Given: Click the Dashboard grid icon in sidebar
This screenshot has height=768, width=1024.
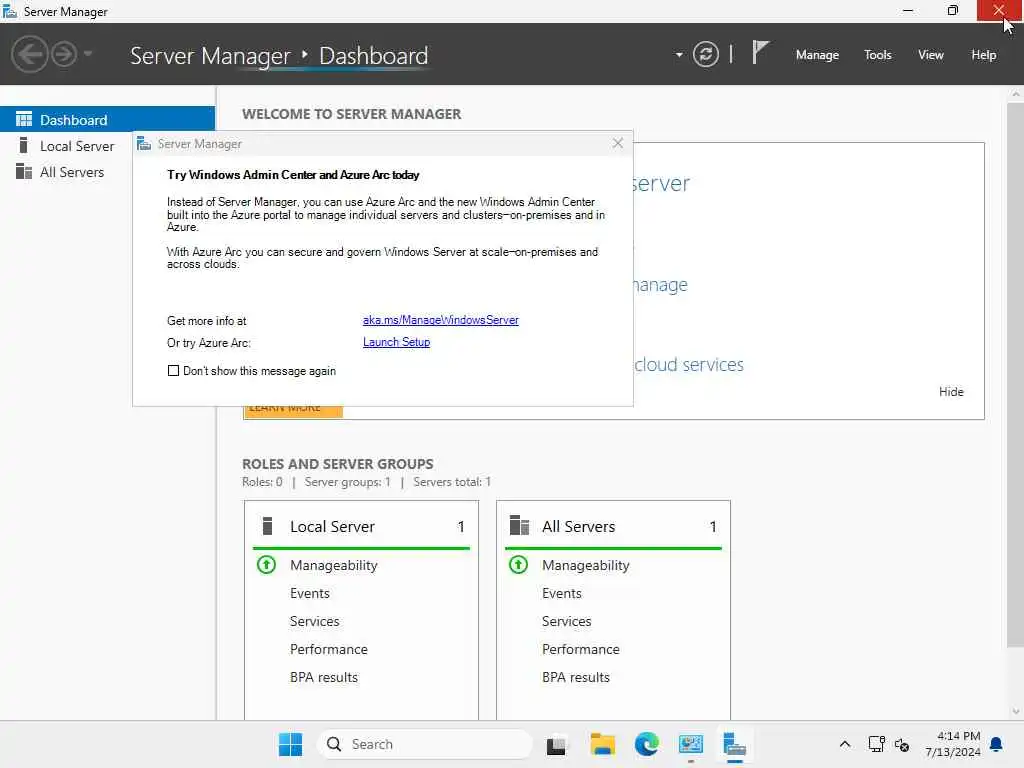Looking at the screenshot, I should pos(24,119).
